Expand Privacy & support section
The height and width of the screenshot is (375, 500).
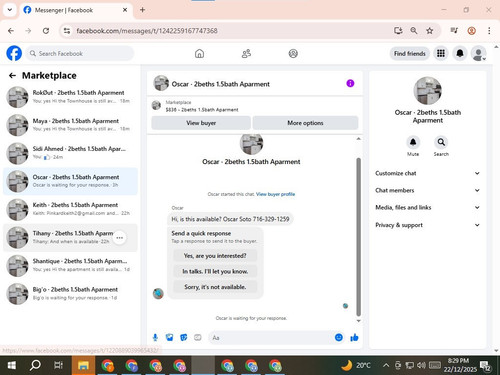[x=427, y=225]
